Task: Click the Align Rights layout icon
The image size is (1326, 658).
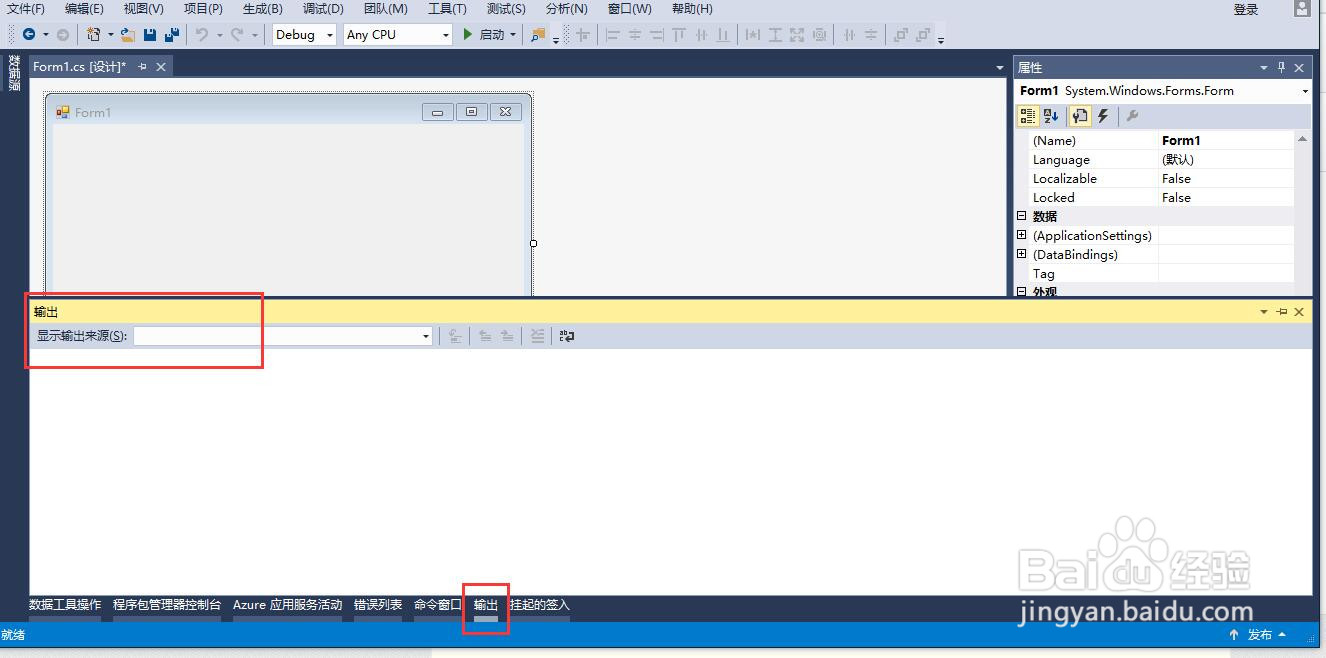Action: (x=657, y=34)
